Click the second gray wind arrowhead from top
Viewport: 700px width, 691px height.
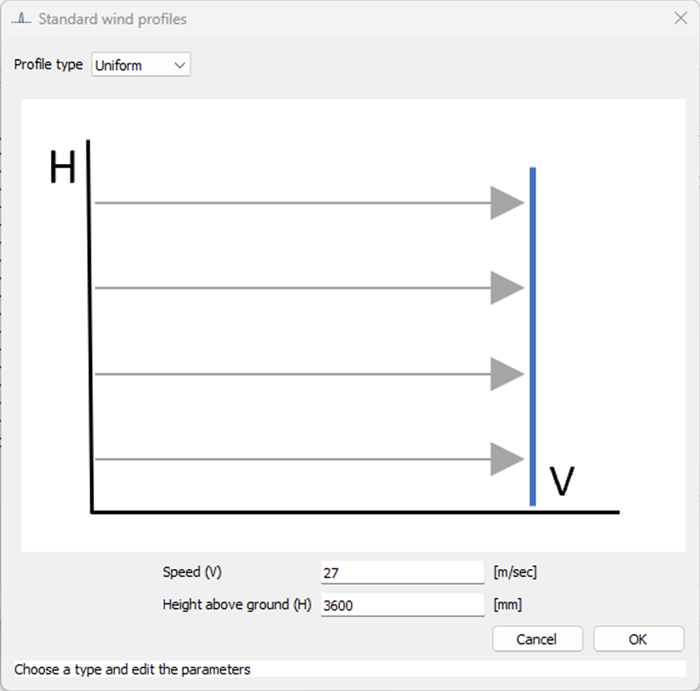coord(507,289)
